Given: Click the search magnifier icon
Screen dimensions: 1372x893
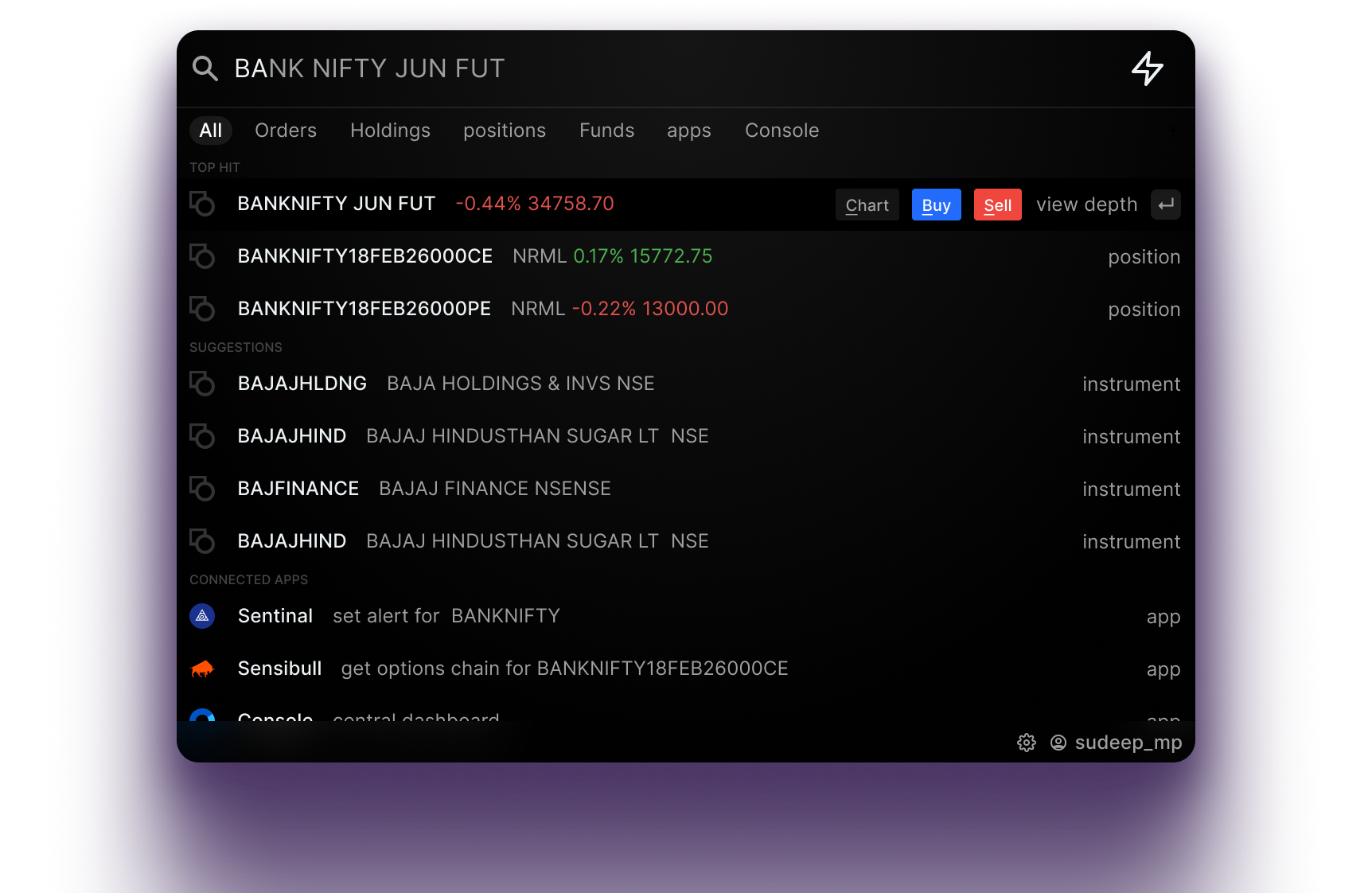Looking at the screenshot, I should click(205, 68).
